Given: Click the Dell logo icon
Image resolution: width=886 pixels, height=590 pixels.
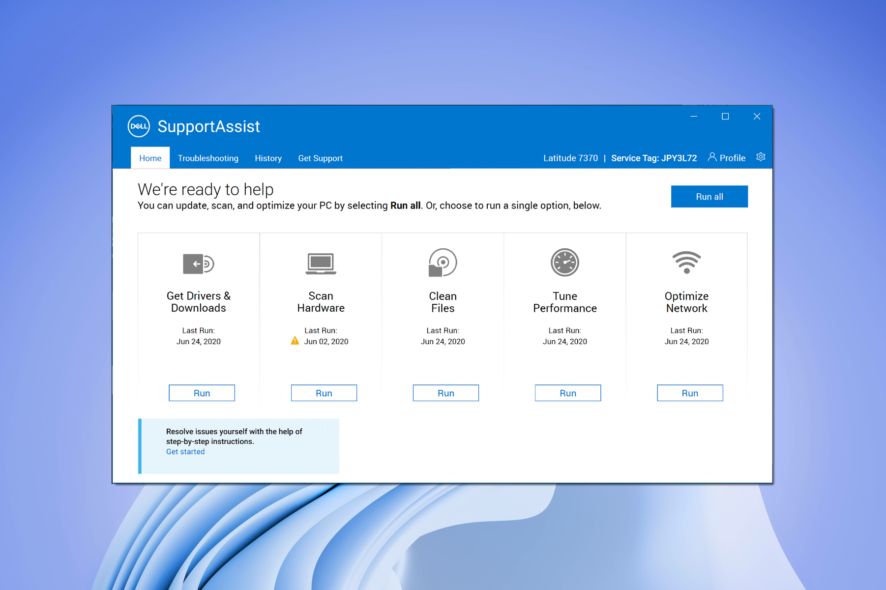Looking at the screenshot, I should (x=138, y=127).
